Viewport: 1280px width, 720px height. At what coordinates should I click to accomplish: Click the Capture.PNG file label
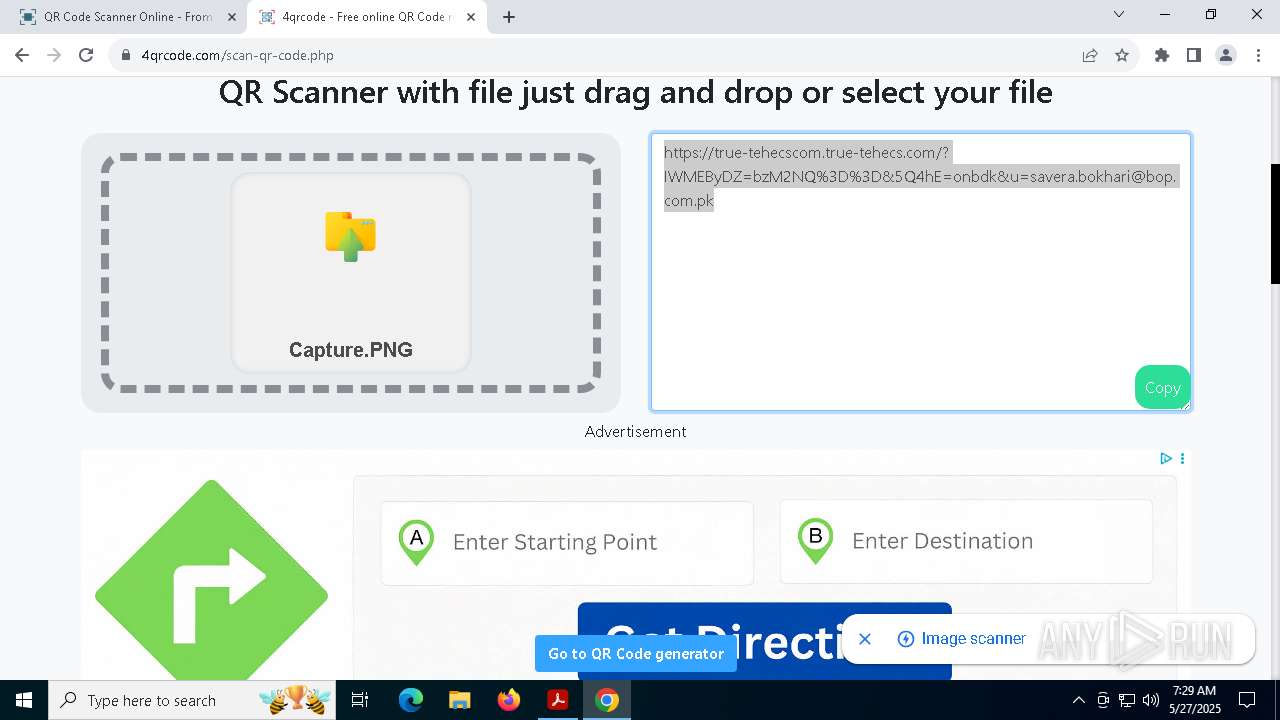click(351, 350)
